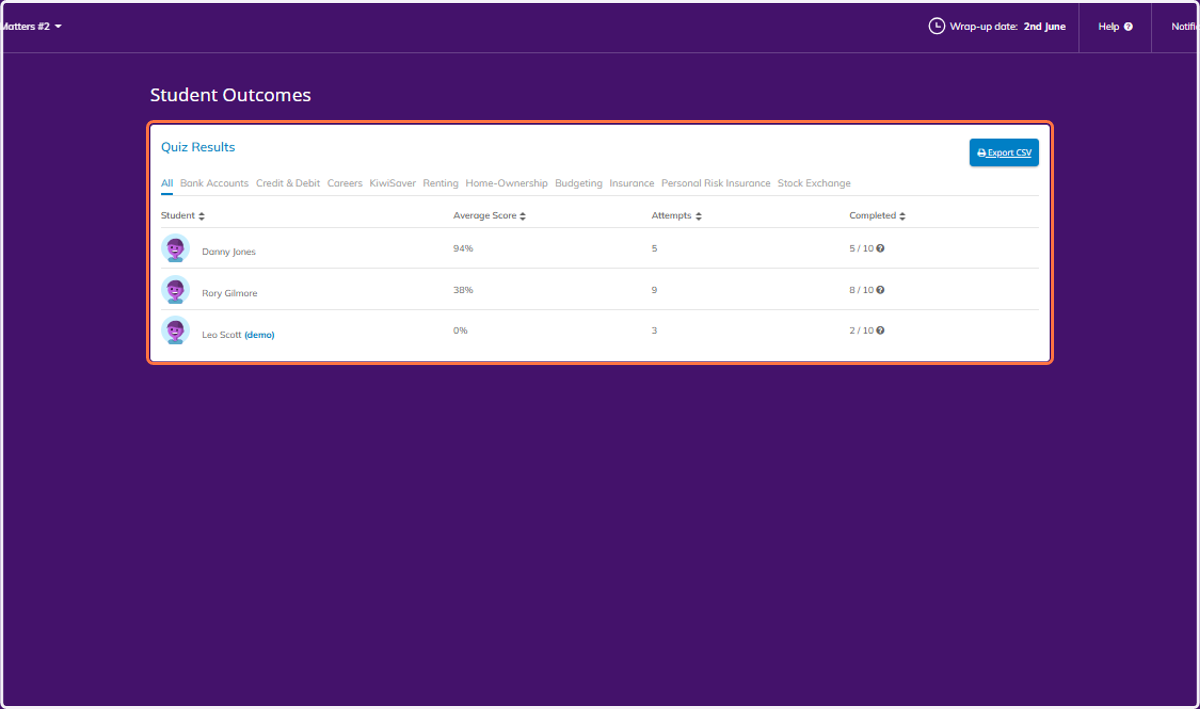Switch to Budgeting tab
Screen dimensions: 1200x709
point(579,184)
